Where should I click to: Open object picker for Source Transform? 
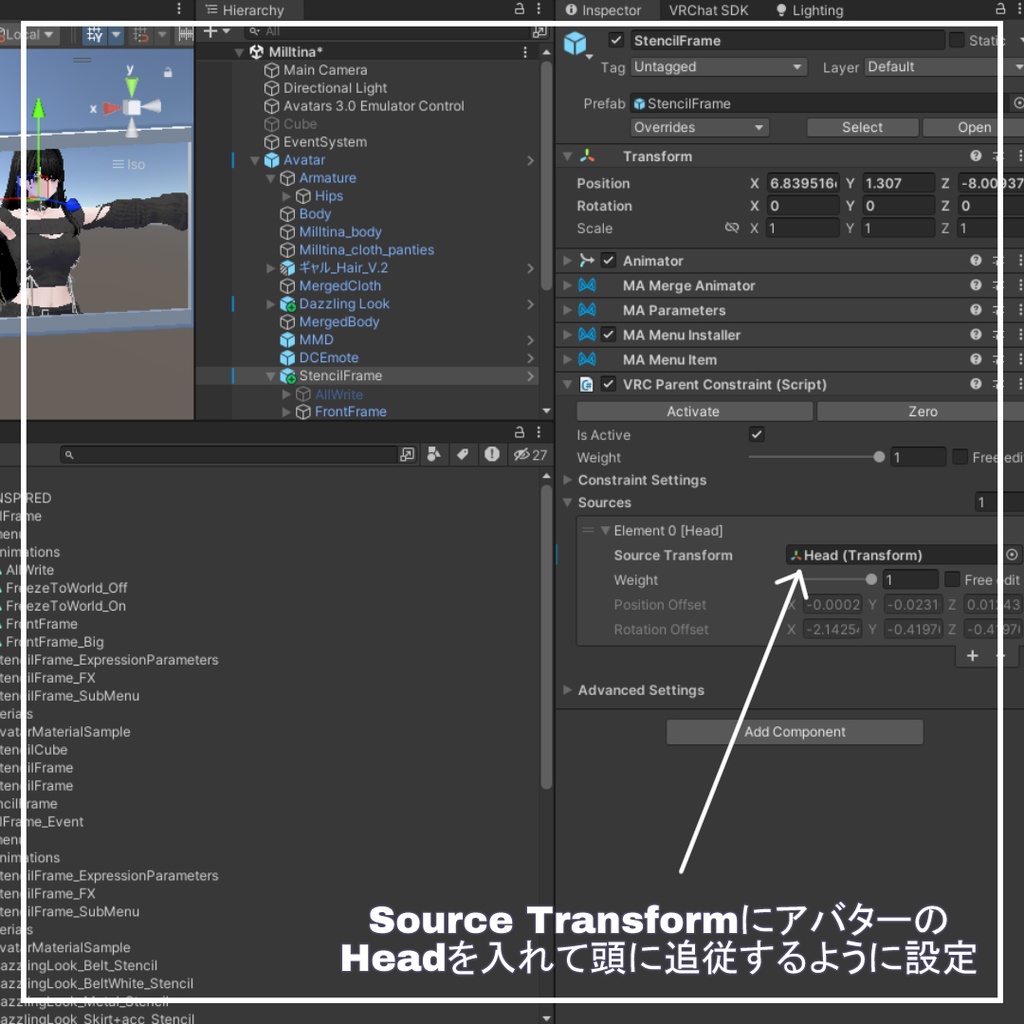[1012, 555]
